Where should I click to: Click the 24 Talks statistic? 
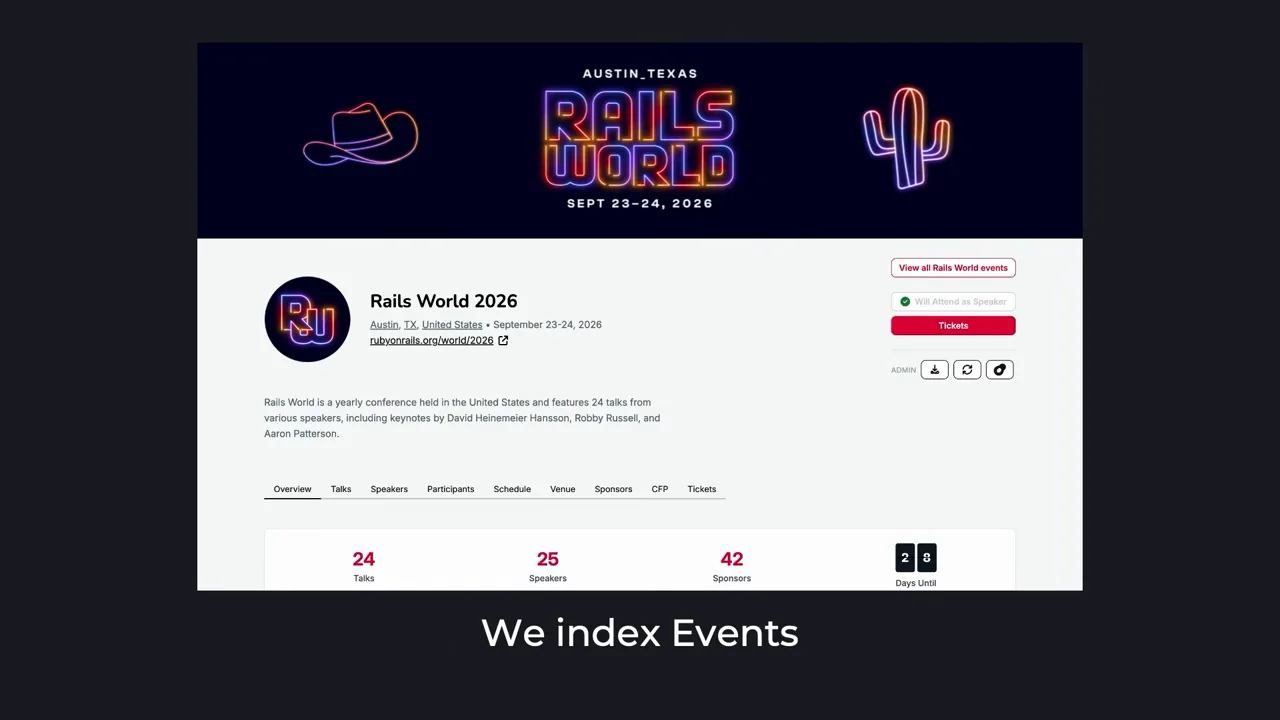point(364,565)
